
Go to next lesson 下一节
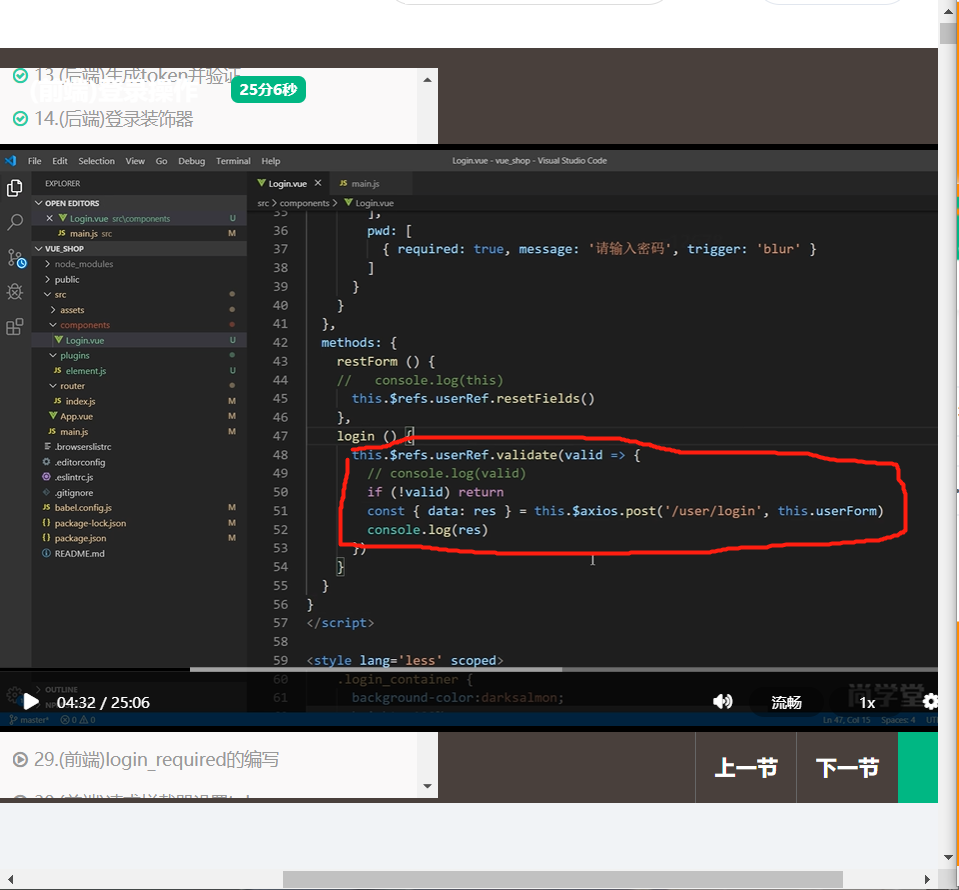pos(847,767)
